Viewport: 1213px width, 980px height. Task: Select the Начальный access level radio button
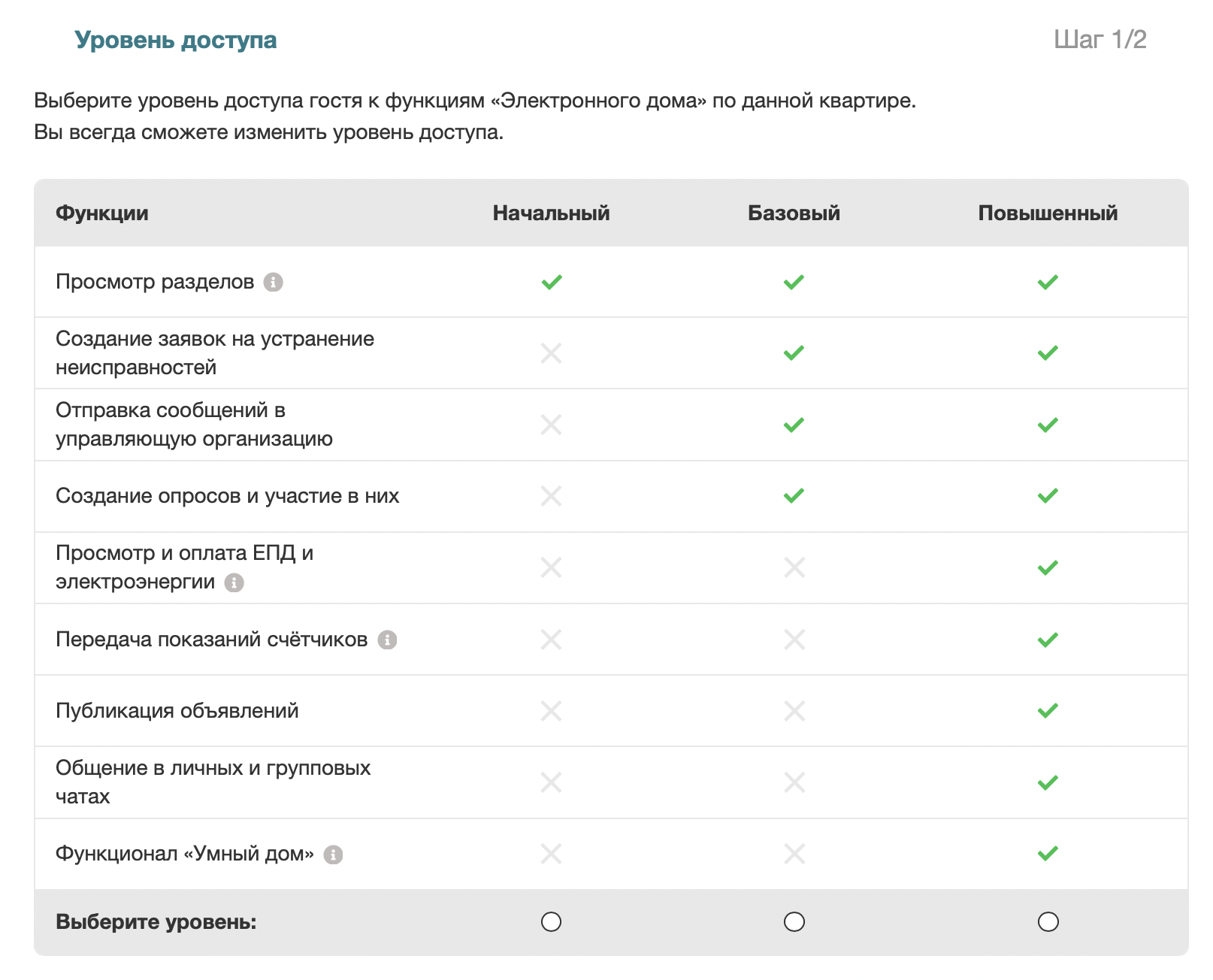[552, 921]
